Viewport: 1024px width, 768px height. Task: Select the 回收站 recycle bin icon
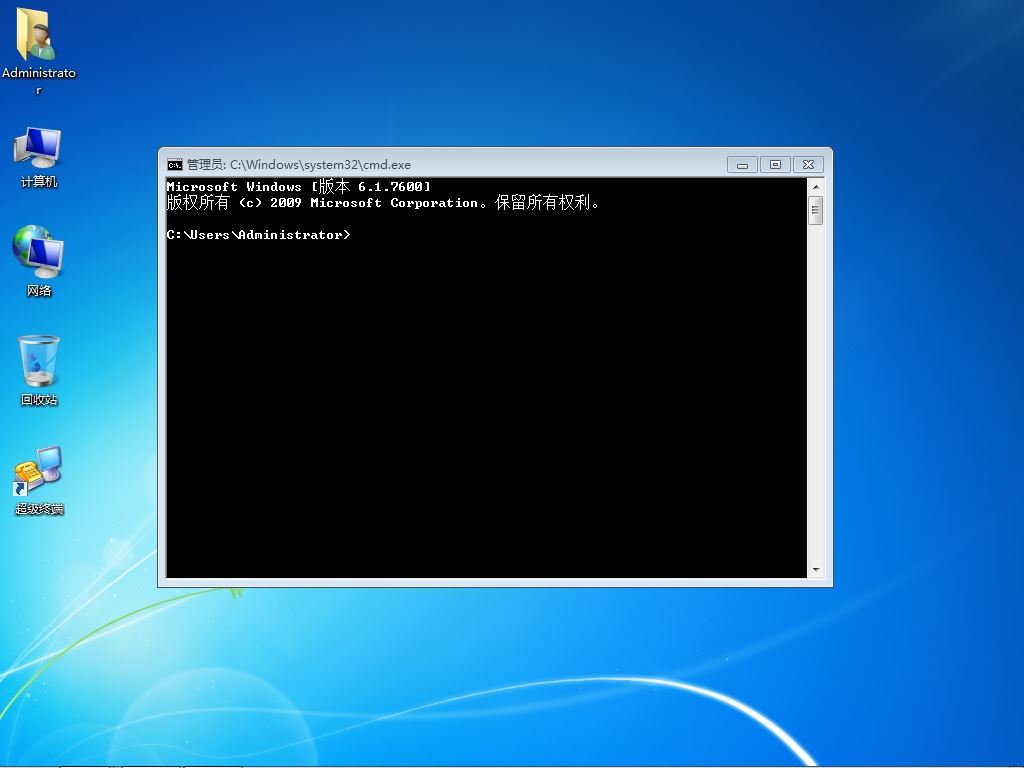pyautogui.click(x=39, y=370)
